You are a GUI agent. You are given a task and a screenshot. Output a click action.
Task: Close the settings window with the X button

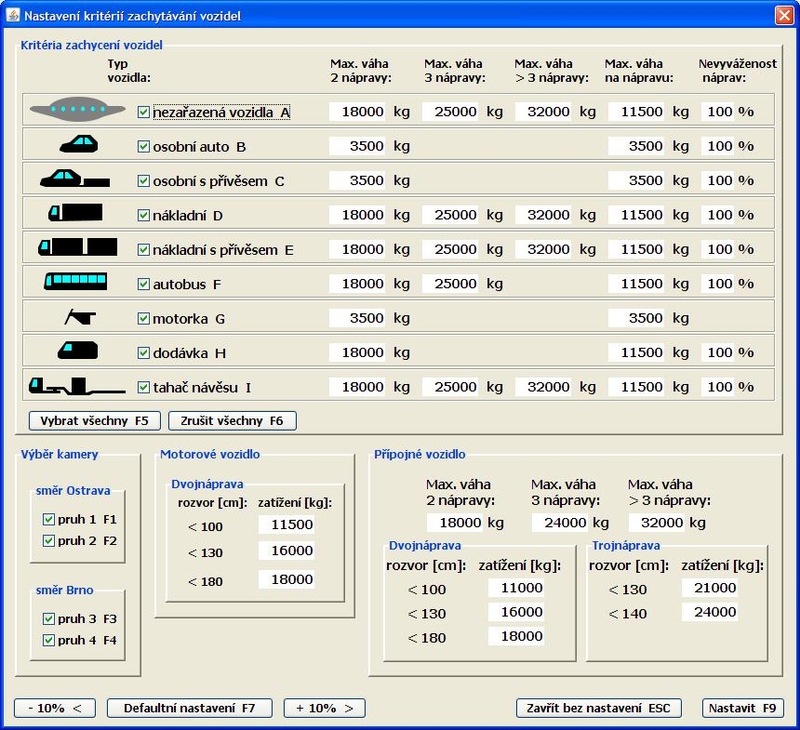783,15
